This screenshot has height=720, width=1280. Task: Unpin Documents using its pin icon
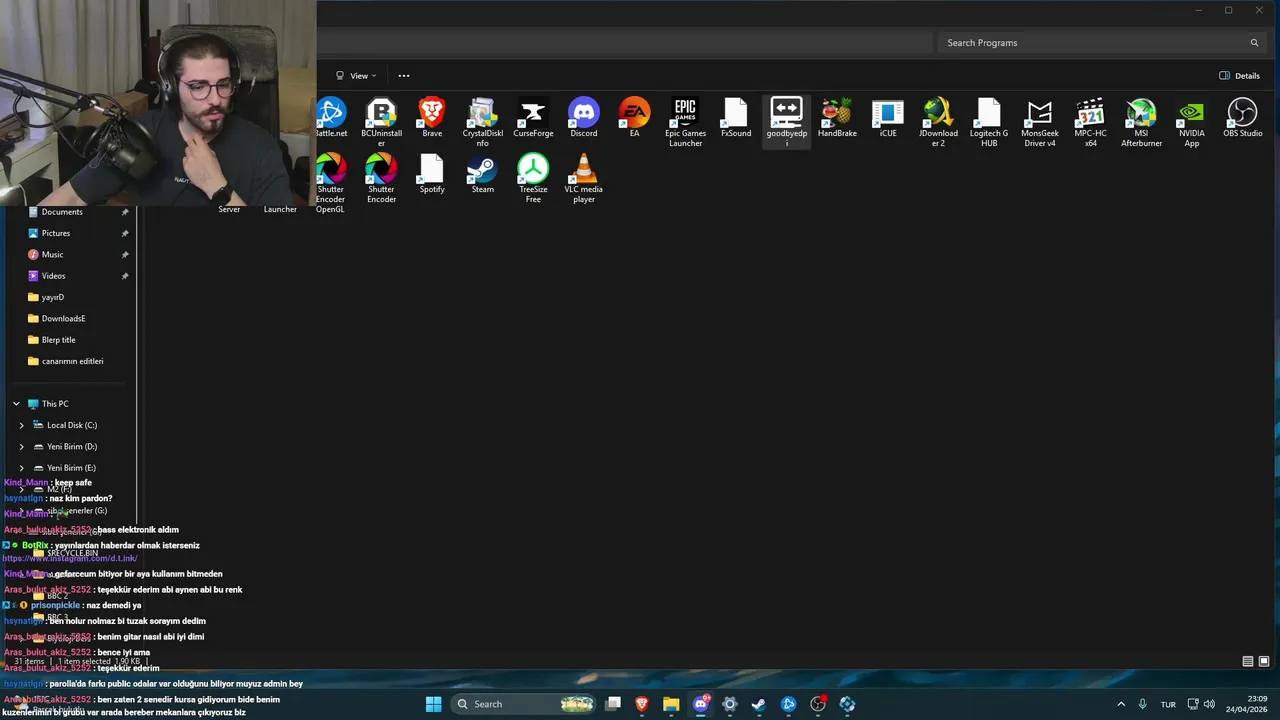click(125, 212)
